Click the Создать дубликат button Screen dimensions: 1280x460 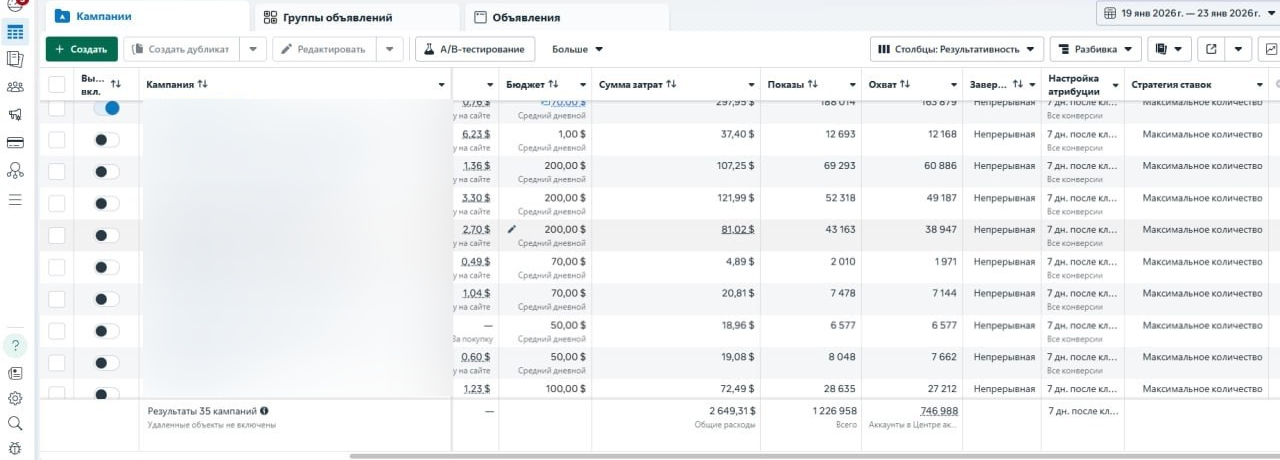pyautogui.click(x=183, y=49)
